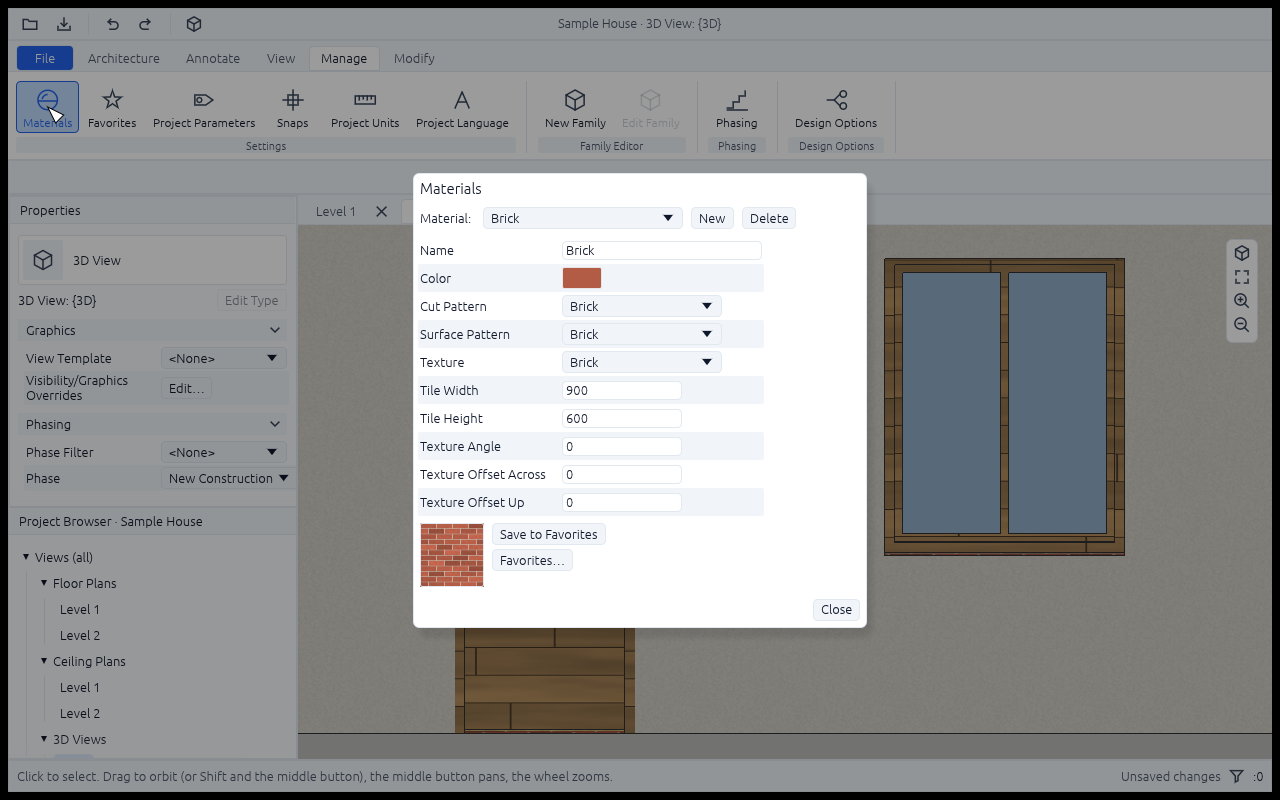1280x800 pixels.
Task: Open the Phasing tool
Action: [736, 107]
